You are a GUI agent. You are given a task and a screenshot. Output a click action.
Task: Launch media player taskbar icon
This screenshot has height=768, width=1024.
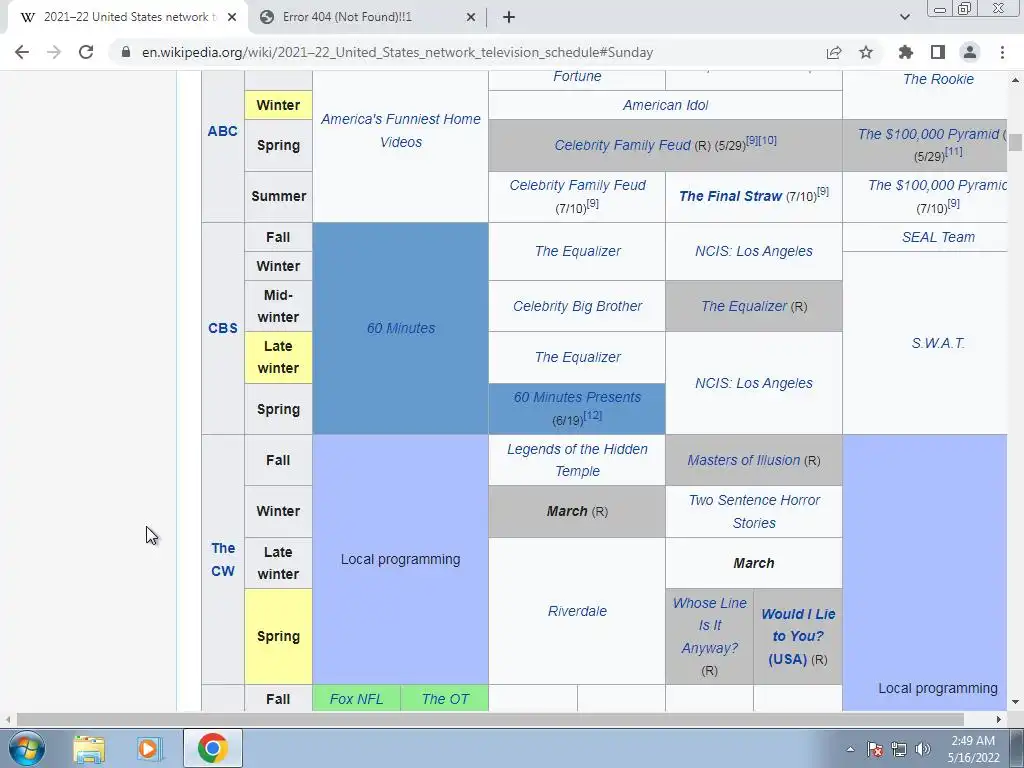pyautogui.click(x=148, y=748)
